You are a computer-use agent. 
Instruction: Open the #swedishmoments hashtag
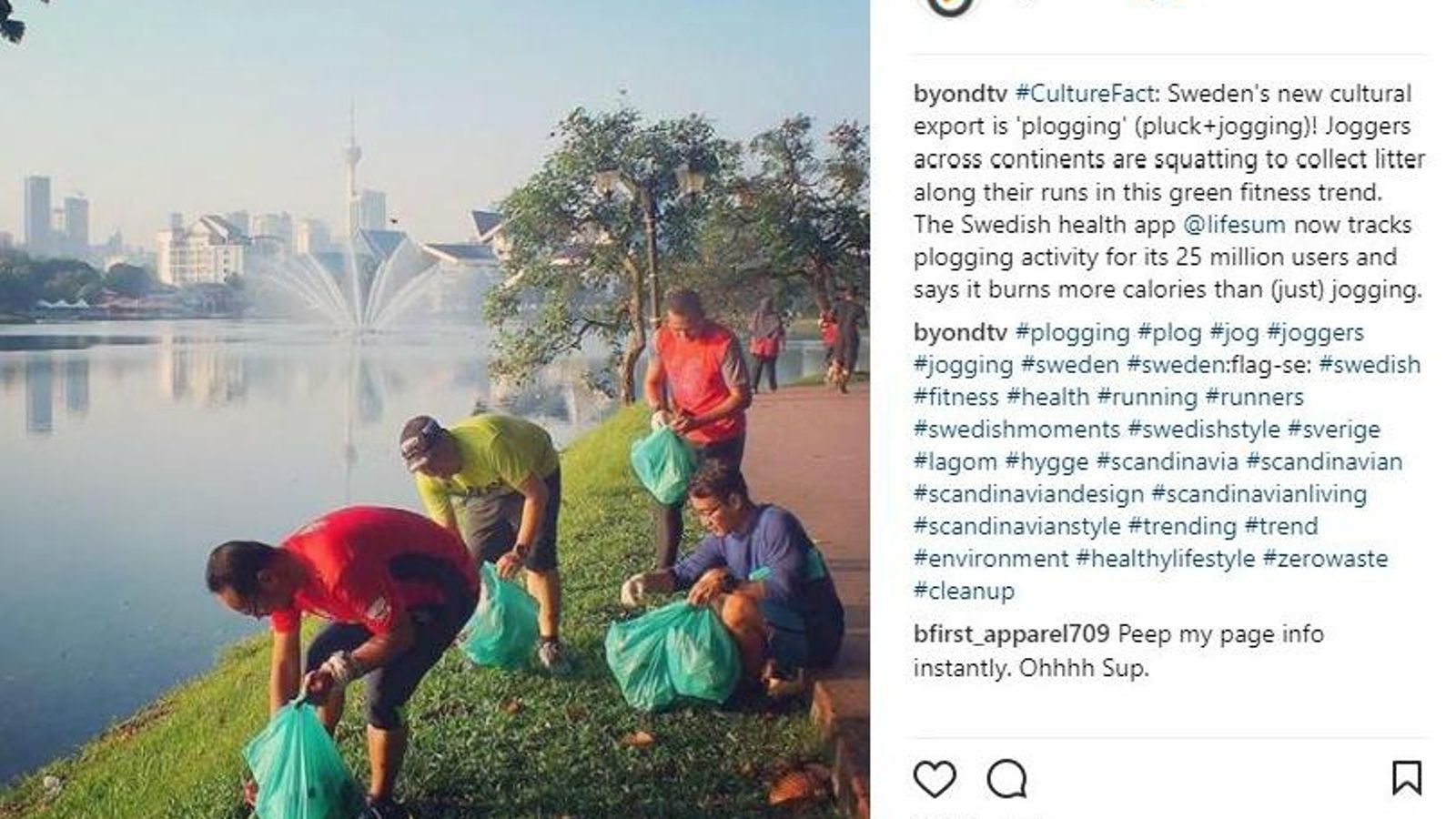click(1016, 430)
